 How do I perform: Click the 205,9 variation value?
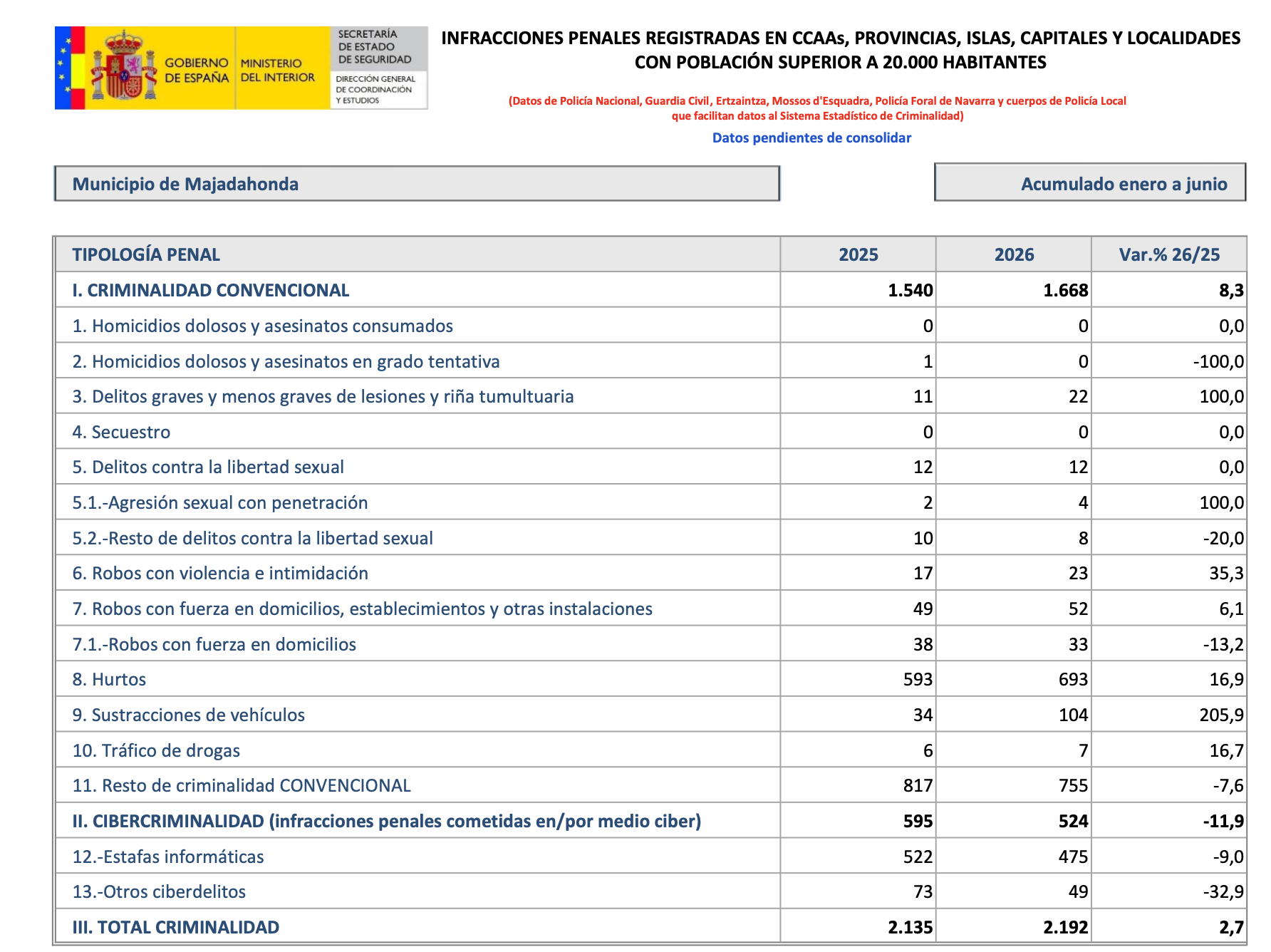[x=1221, y=715]
